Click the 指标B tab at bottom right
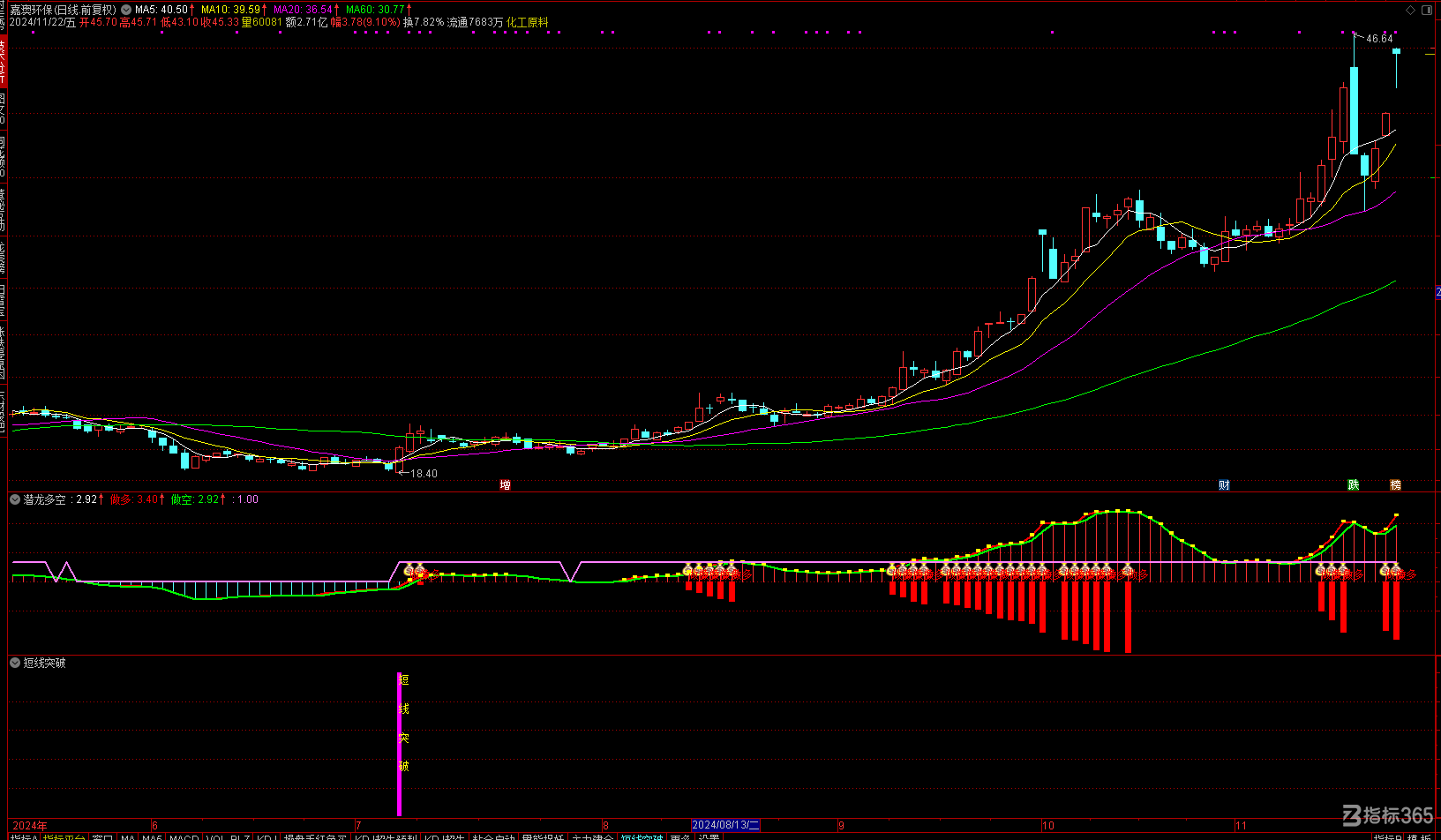The height and width of the screenshot is (840, 1441). (1388, 837)
